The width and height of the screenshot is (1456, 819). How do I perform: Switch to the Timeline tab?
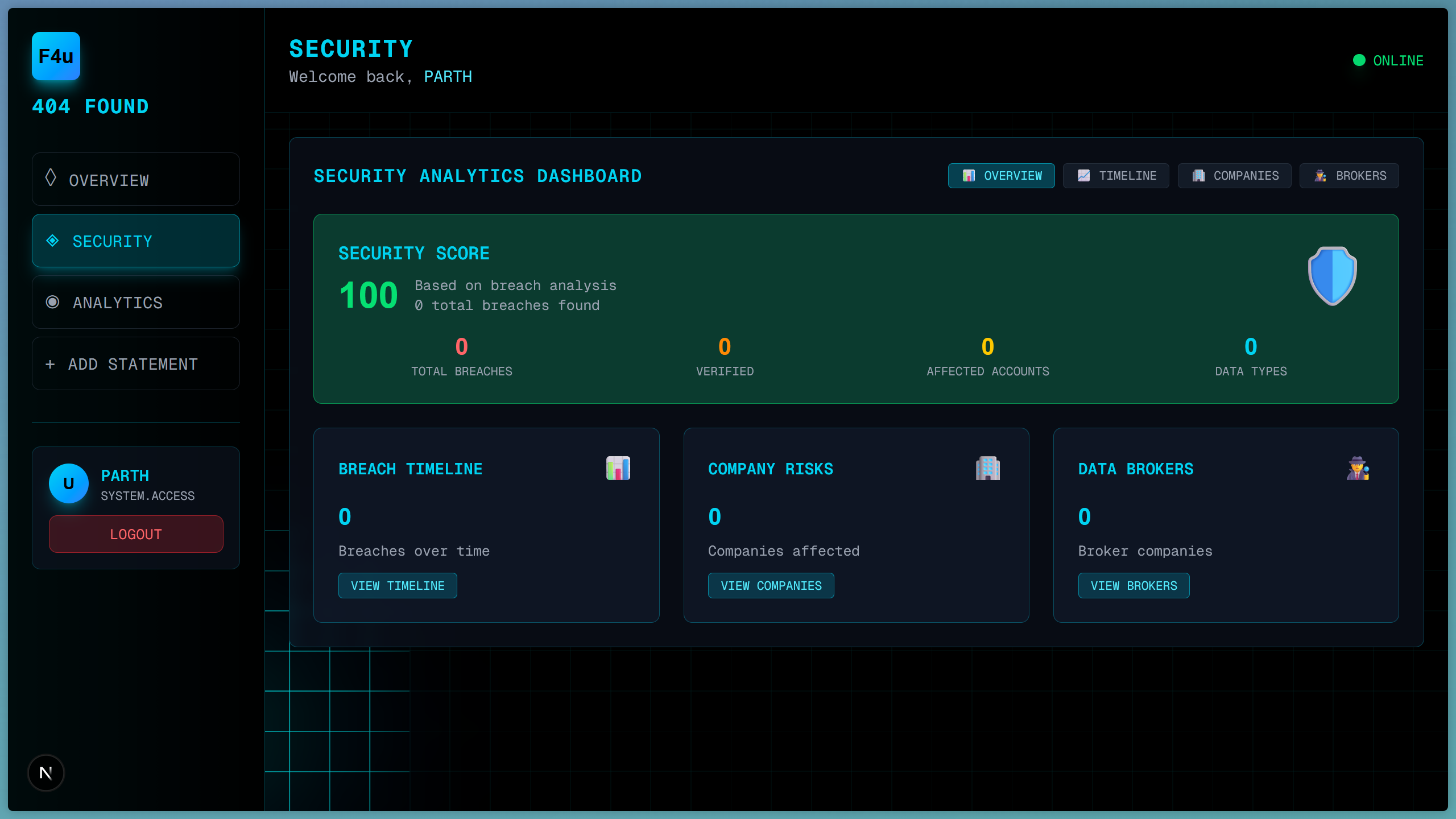coord(1116,176)
